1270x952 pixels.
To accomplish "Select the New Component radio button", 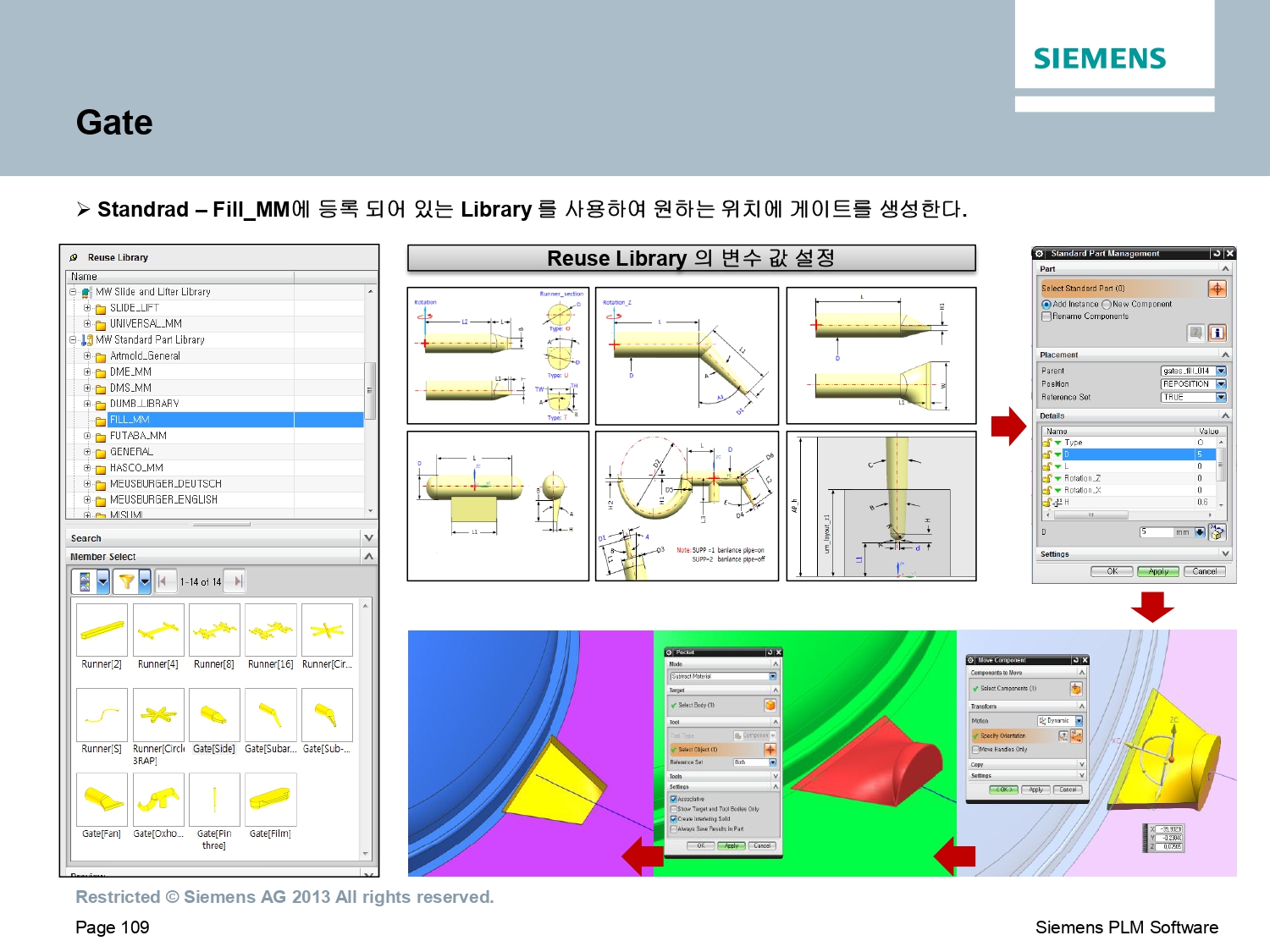I will pyautogui.click(x=1107, y=305).
